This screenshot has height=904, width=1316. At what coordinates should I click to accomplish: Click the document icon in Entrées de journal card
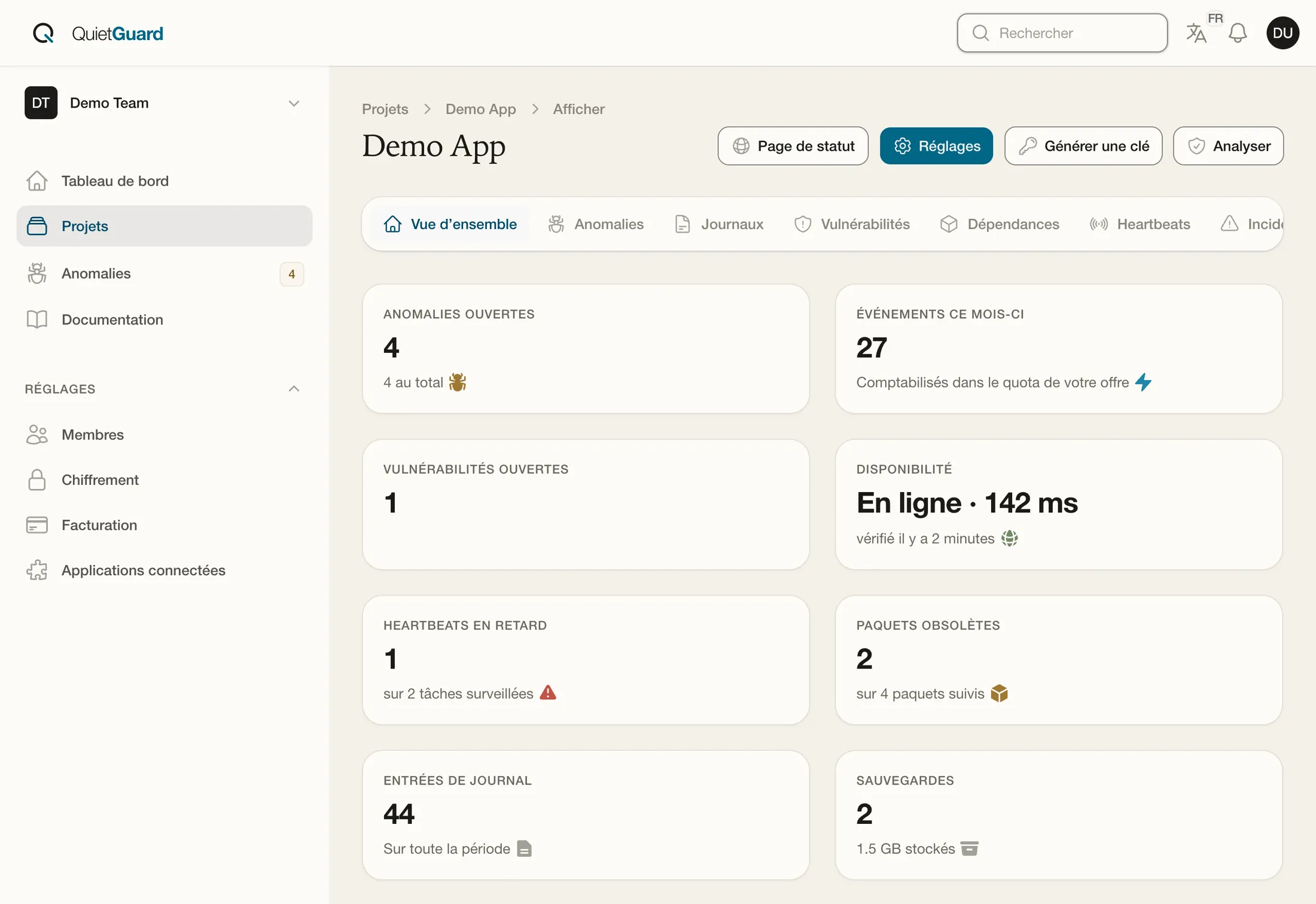point(525,848)
